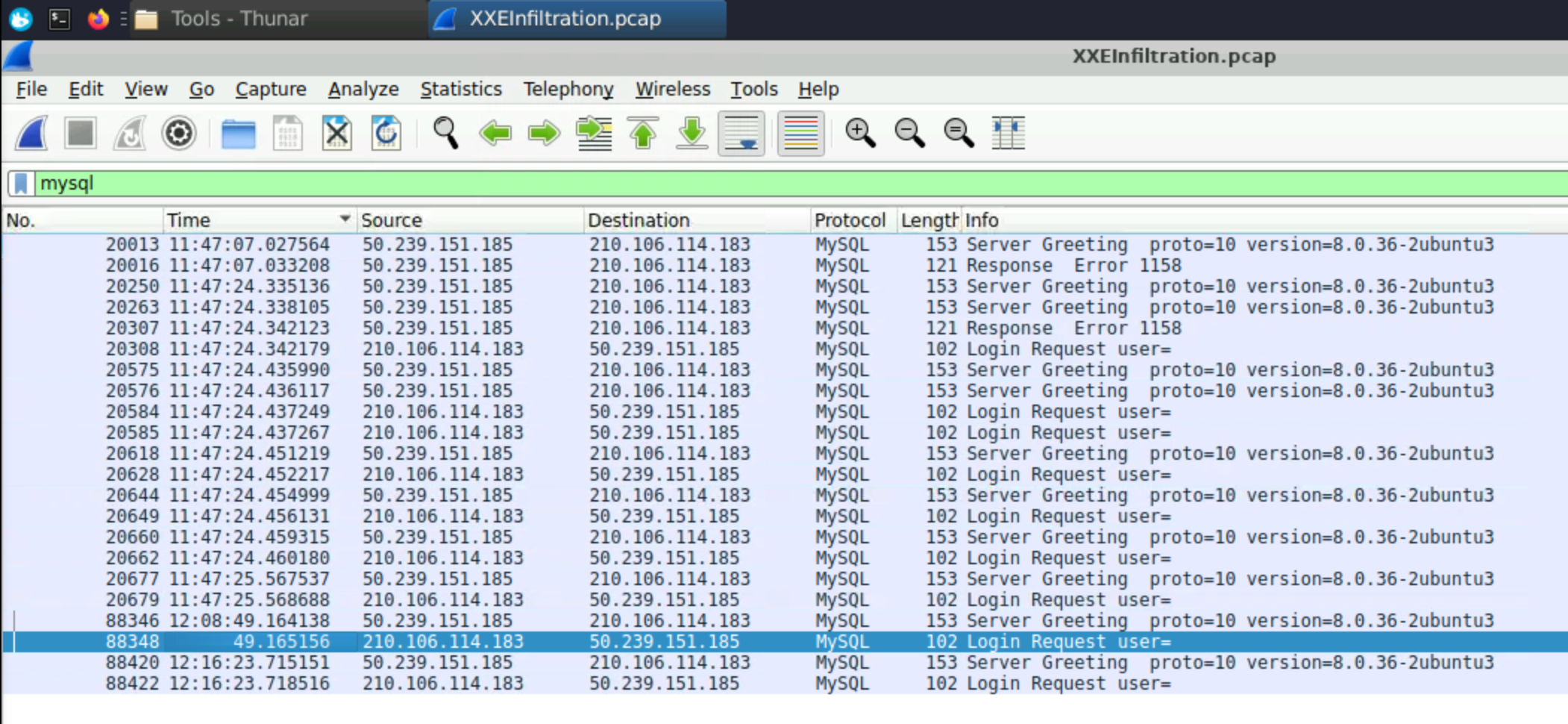This screenshot has width=1568, height=724.
Task: Switch to XXEInfiltration.pcap taskbar window
Action: (x=578, y=19)
